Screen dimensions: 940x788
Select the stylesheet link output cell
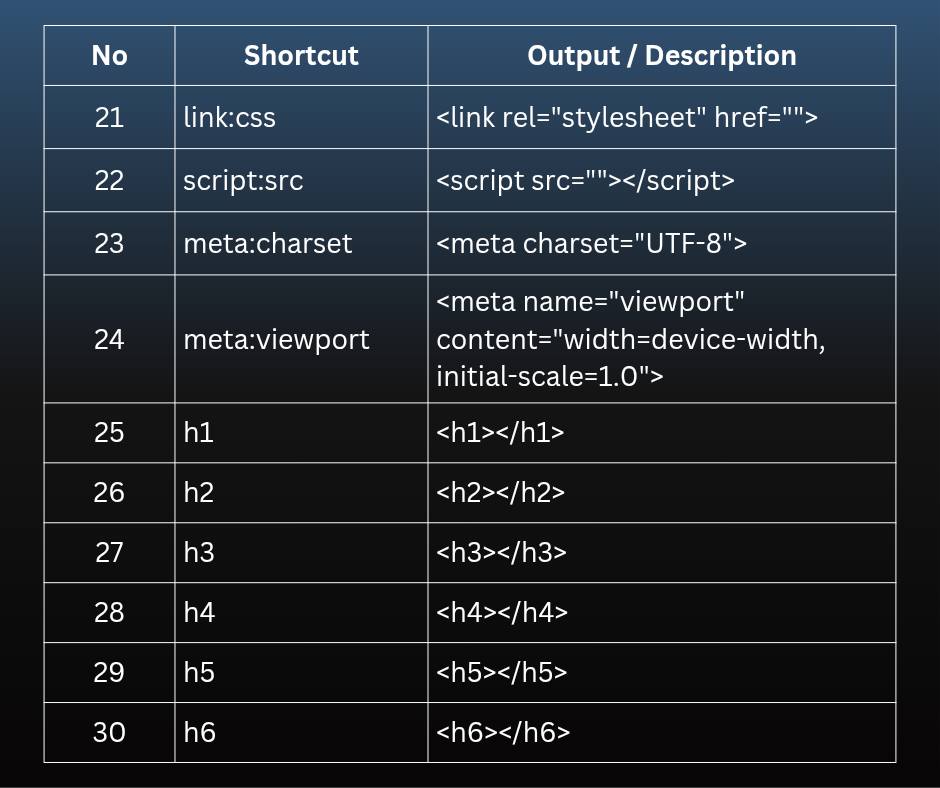(662, 117)
